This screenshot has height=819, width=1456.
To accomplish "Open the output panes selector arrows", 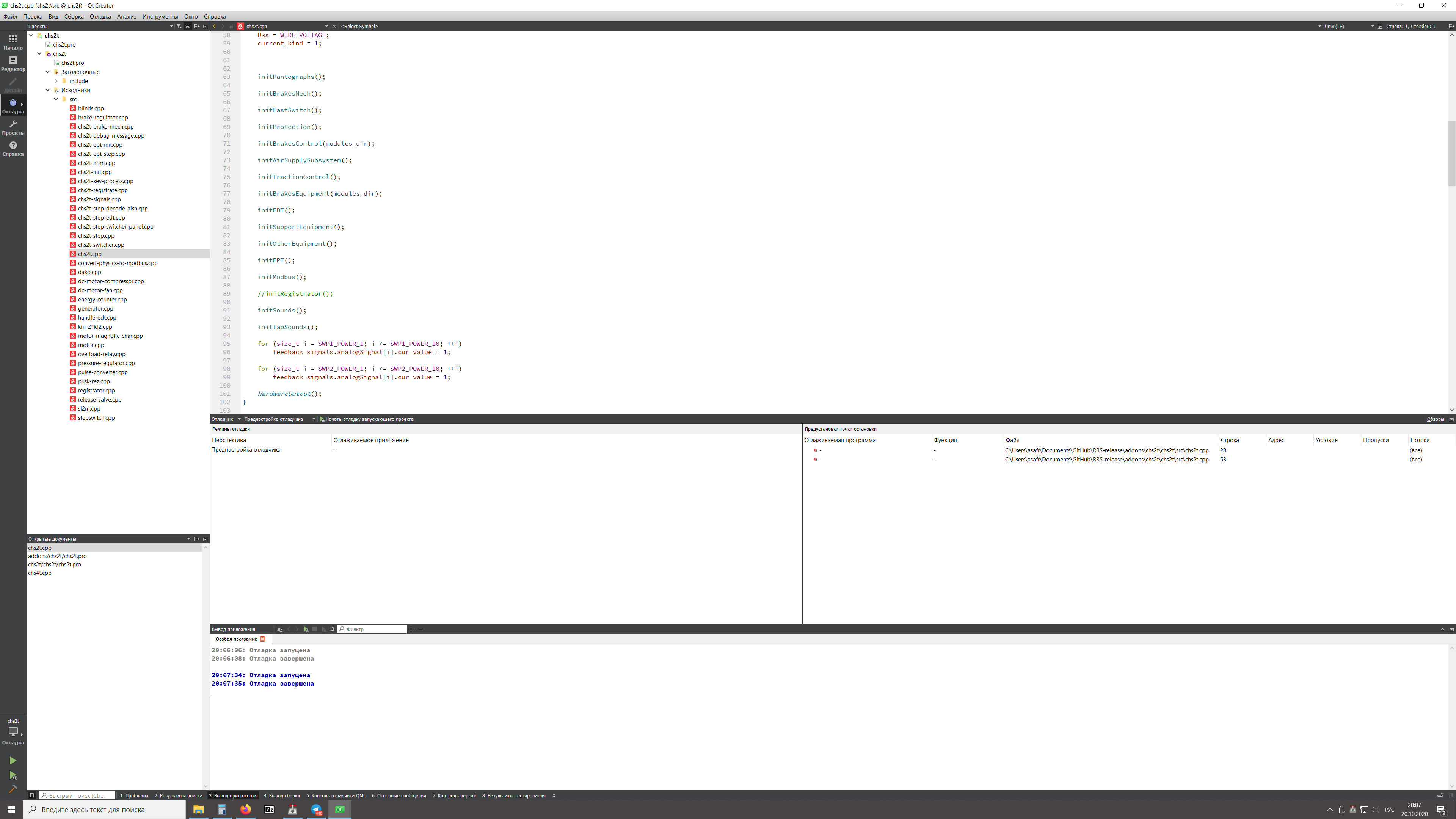I will pos(554,795).
